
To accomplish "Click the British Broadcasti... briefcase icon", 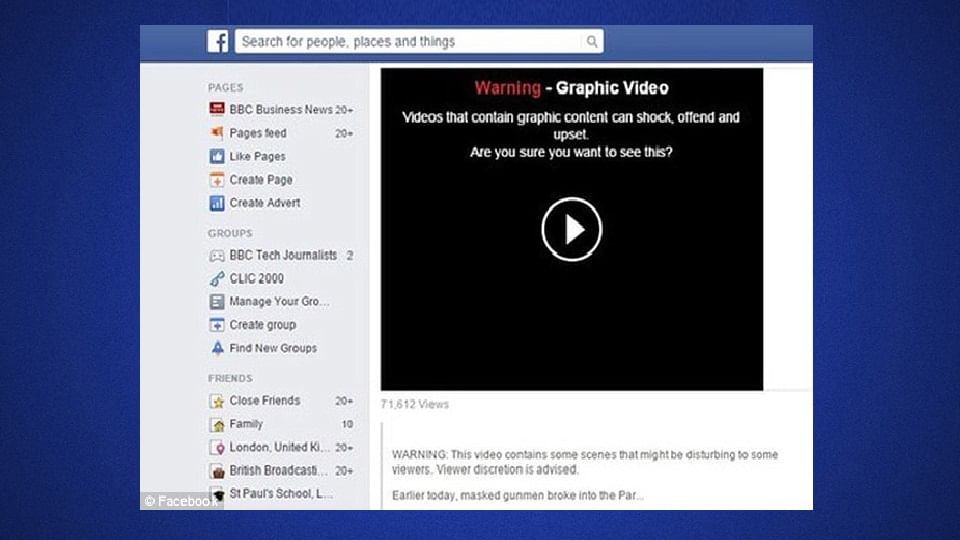I will click(217, 471).
